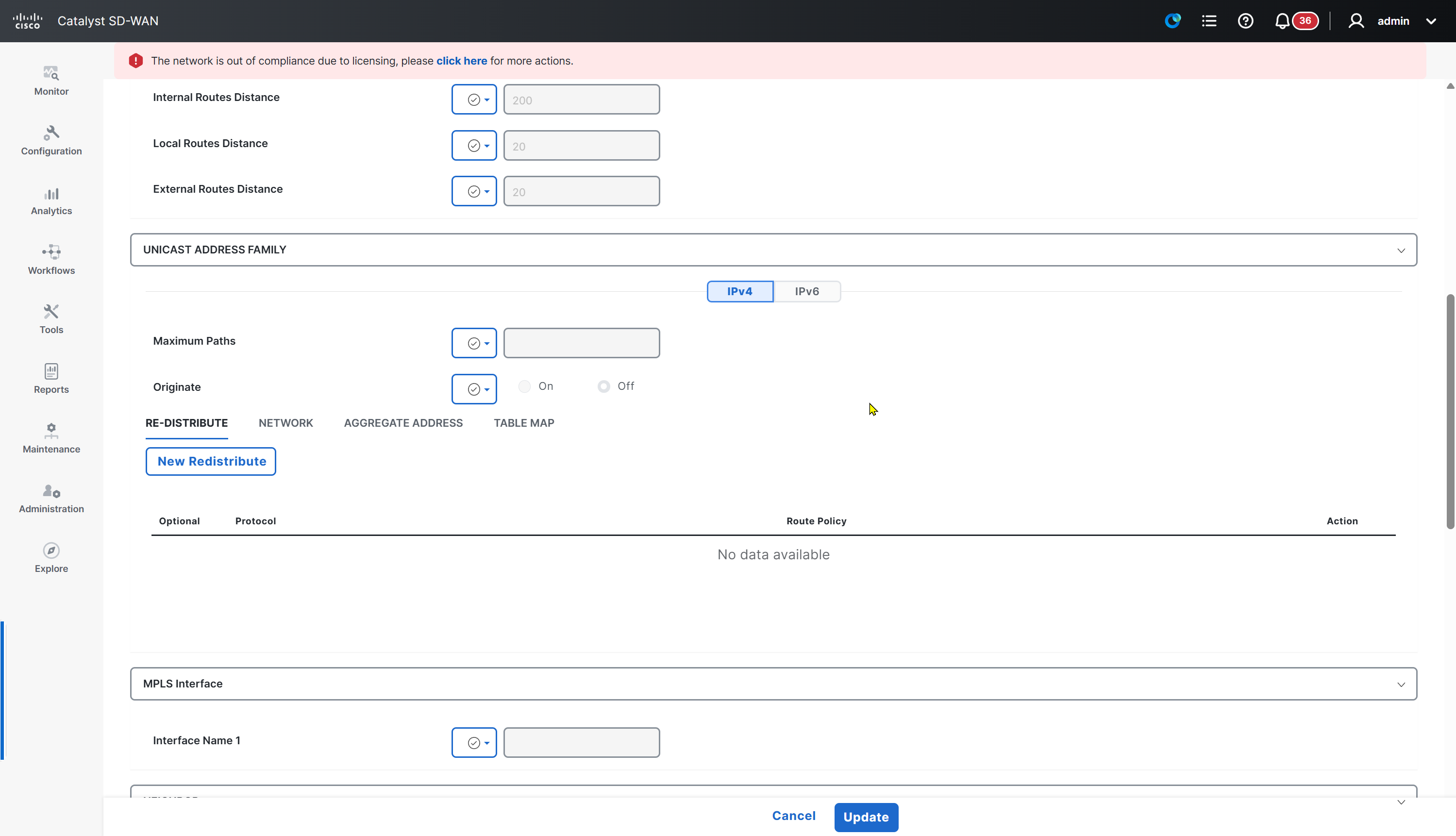
Task: Follow the 'click here' licensing link
Action: click(x=461, y=61)
